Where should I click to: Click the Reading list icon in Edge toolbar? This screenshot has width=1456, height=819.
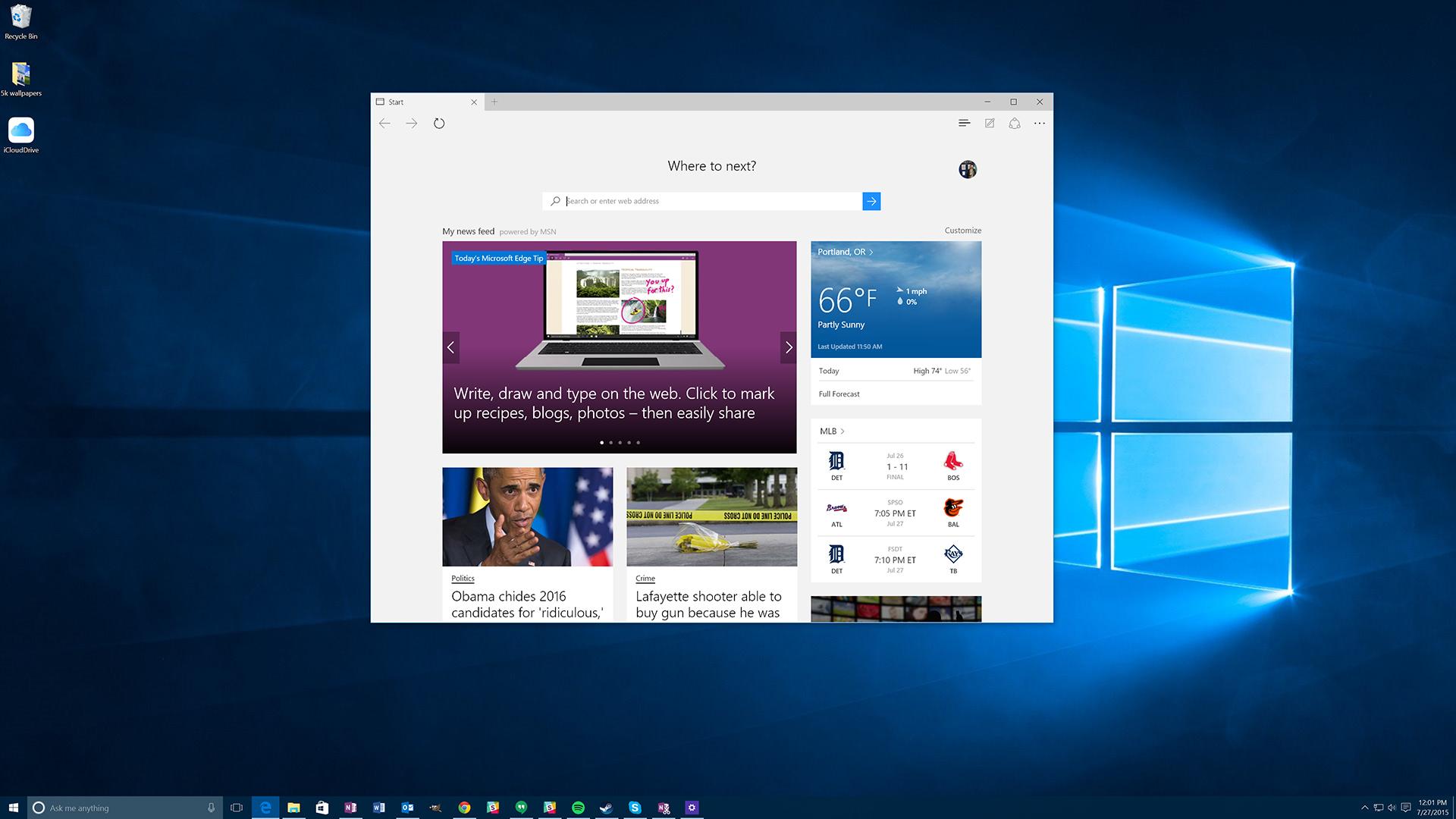964,122
